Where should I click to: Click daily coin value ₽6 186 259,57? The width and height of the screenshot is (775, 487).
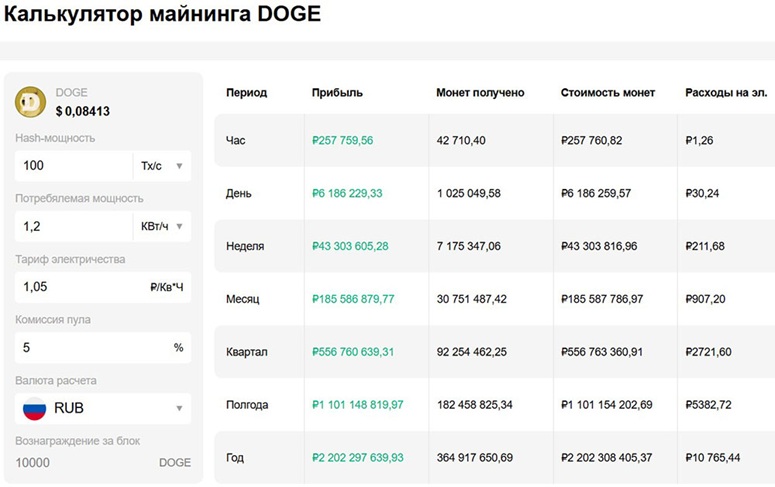coord(596,193)
